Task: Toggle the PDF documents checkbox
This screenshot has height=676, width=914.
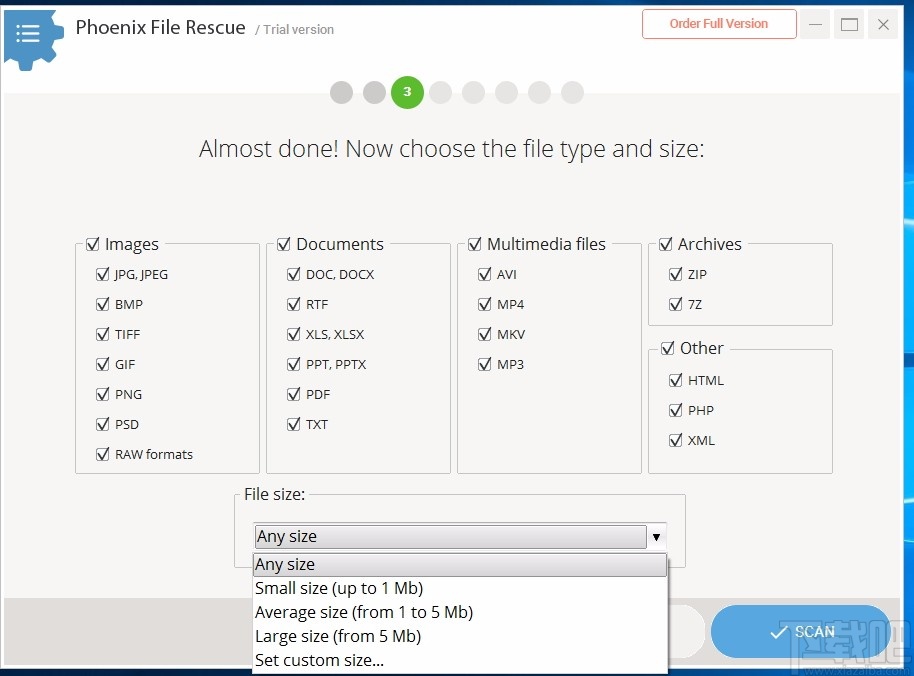Action: [294, 394]
